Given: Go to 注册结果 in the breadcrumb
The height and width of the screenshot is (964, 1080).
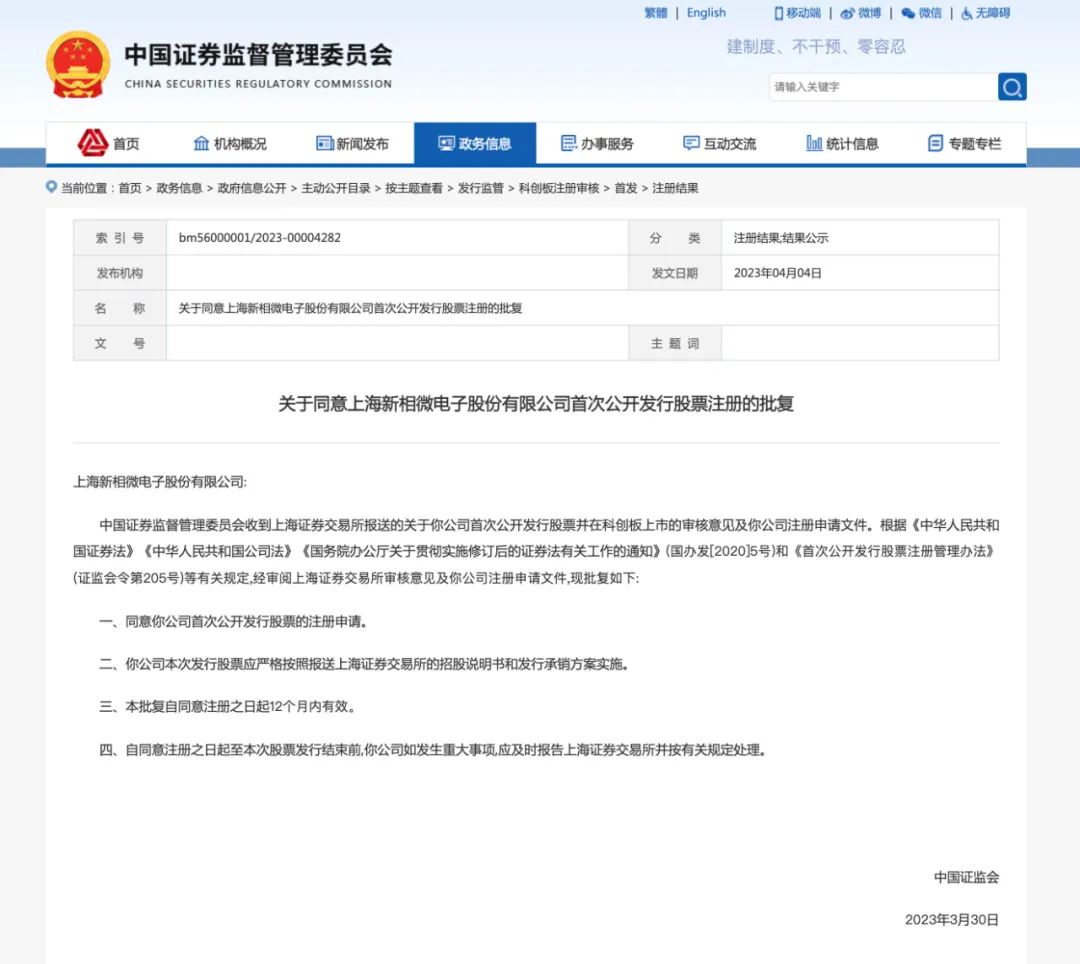Looking at the screenshot, I should (675, 188).
